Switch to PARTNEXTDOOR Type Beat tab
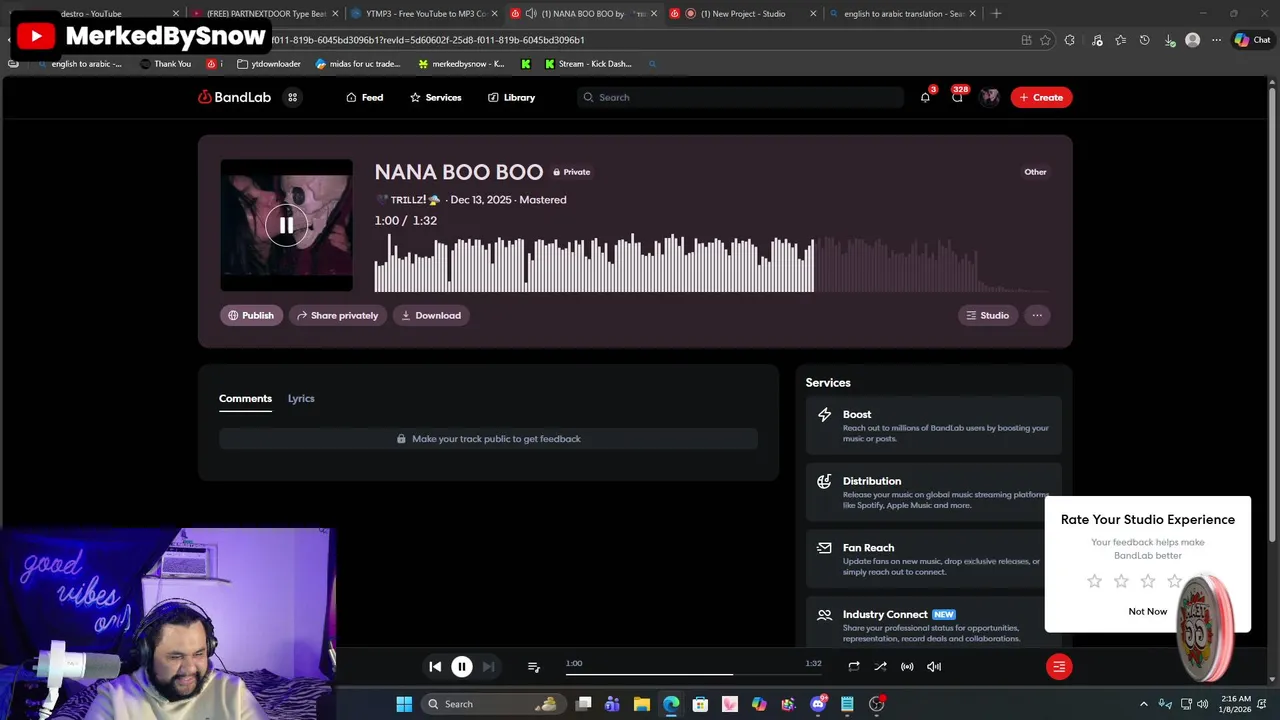Viewport: 1280px width, 720px height. tap(265, 14)
